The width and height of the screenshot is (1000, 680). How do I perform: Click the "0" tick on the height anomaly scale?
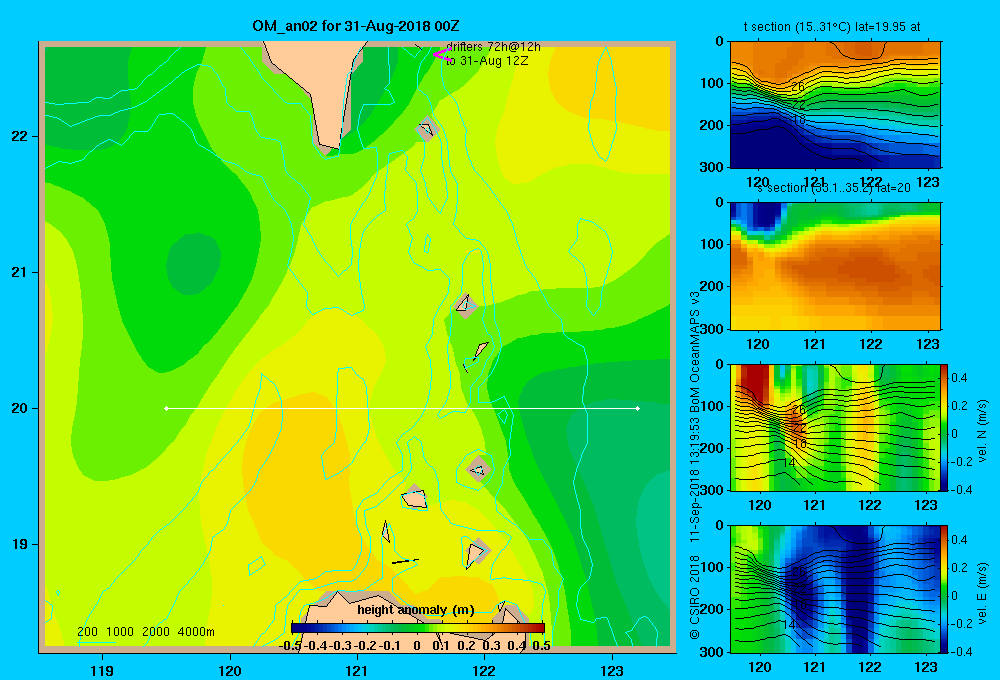click(417, 646)
